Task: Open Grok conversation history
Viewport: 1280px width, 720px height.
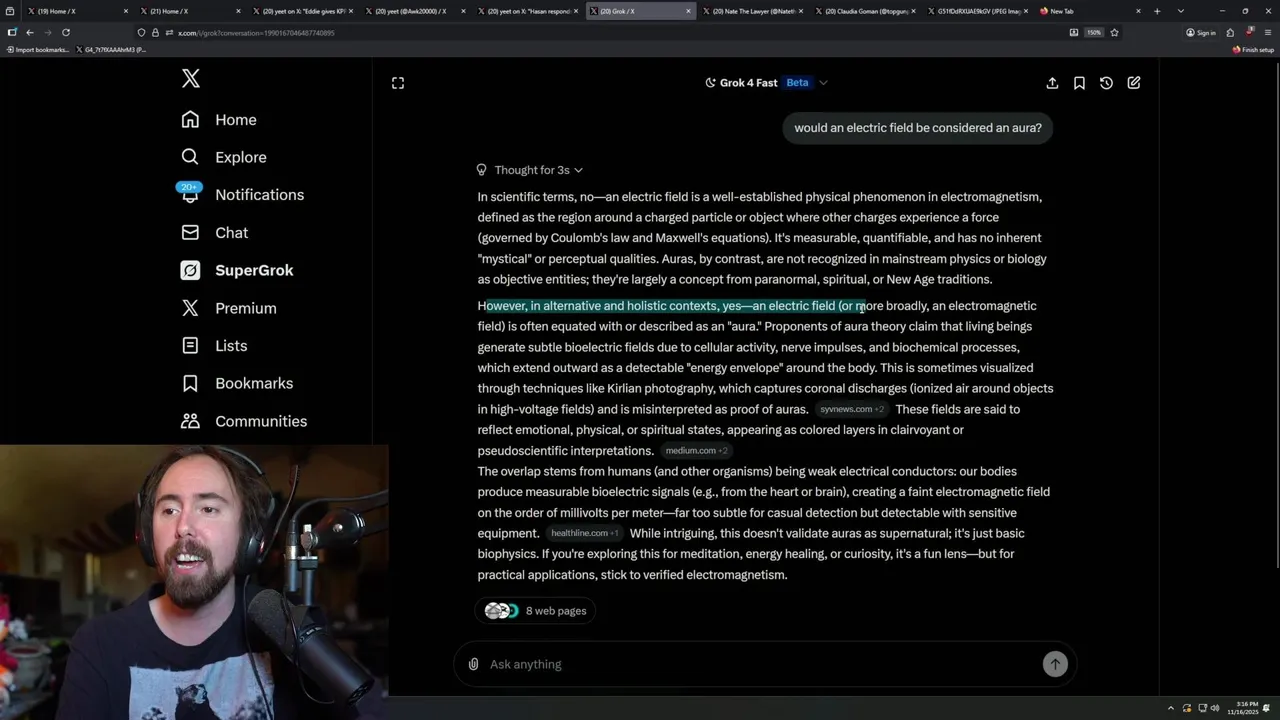Action: pos(1106,83)
